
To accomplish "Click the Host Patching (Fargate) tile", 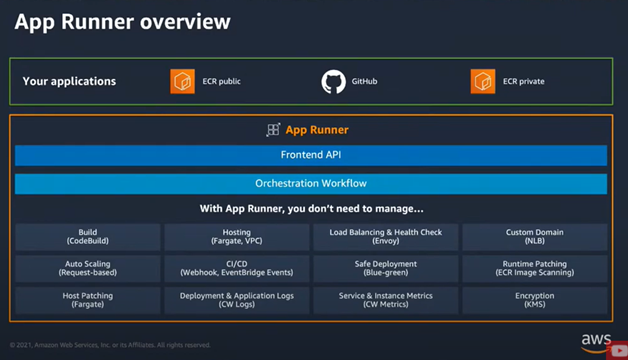I will 88,300.
